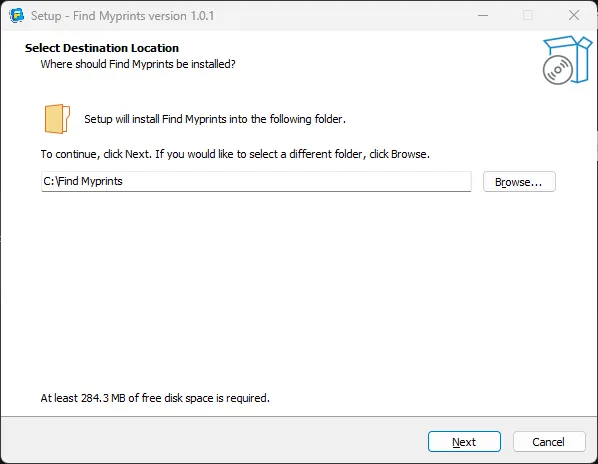Click the To continue, click Next instruction text
Viewport: 598px width, 464px height.
pyautogui.click(x=235, y=154)
